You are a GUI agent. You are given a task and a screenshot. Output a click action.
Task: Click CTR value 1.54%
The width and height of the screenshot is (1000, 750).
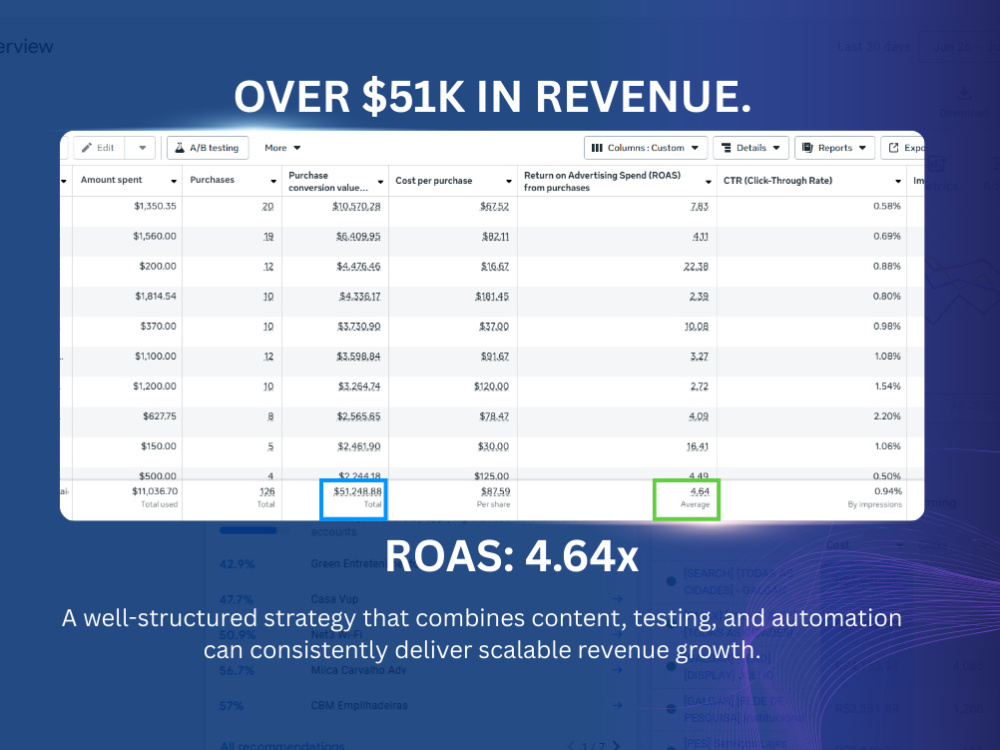pos(887,386)
